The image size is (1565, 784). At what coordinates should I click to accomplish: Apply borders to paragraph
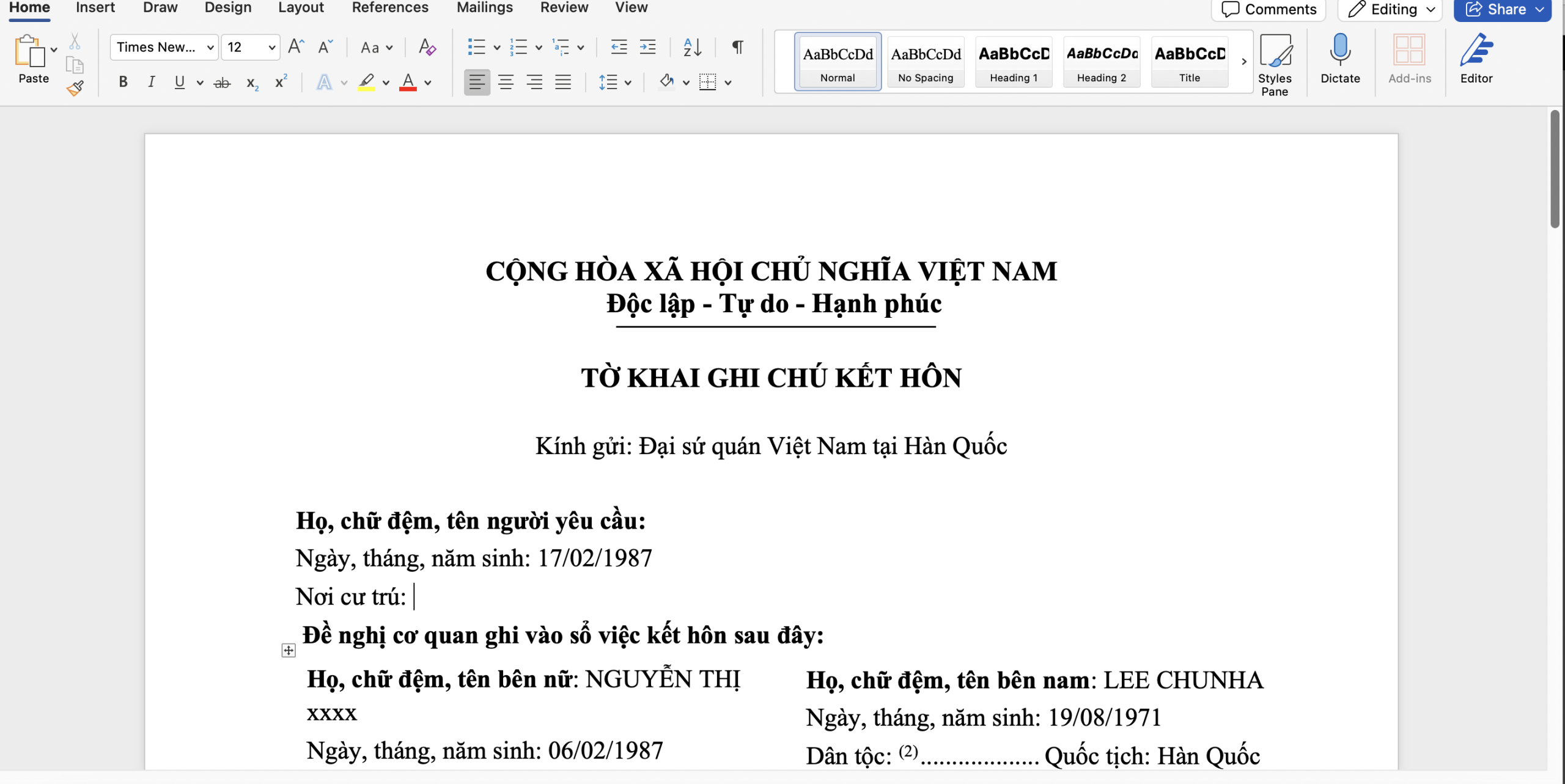click(707, 82)
